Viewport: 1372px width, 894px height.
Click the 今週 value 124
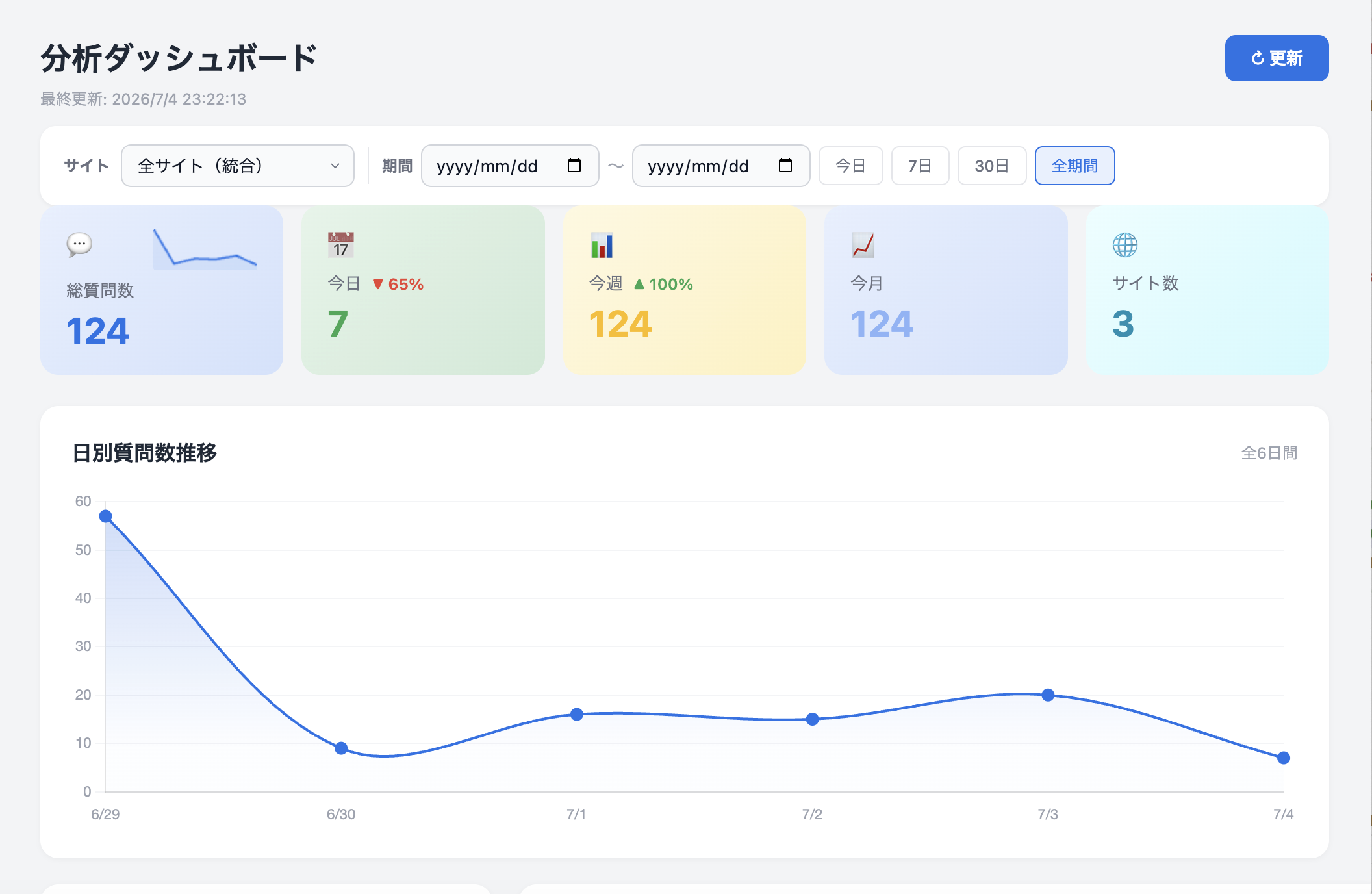coord(620,324)
